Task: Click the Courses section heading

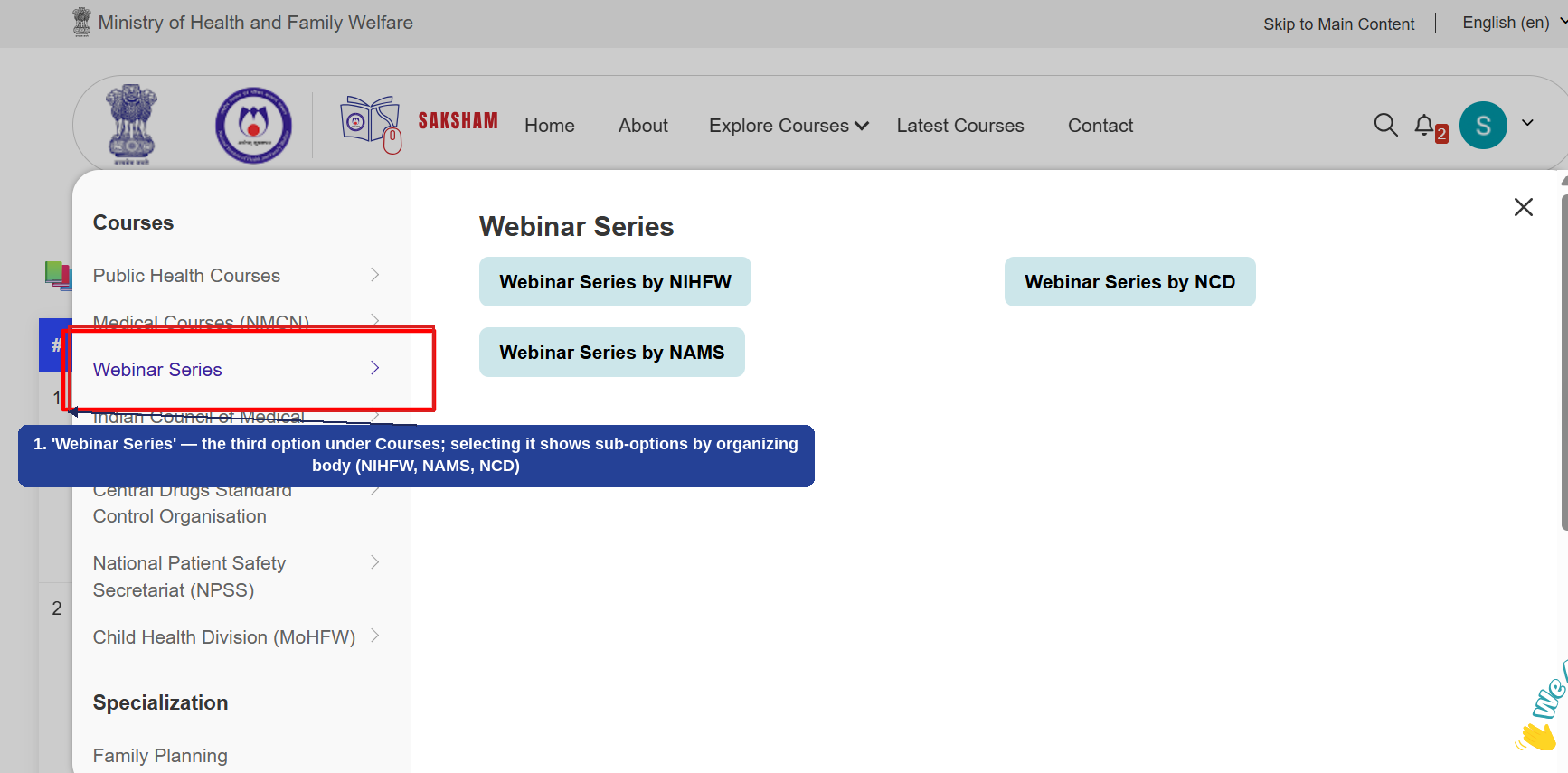Action: click(x=133, y=223)
